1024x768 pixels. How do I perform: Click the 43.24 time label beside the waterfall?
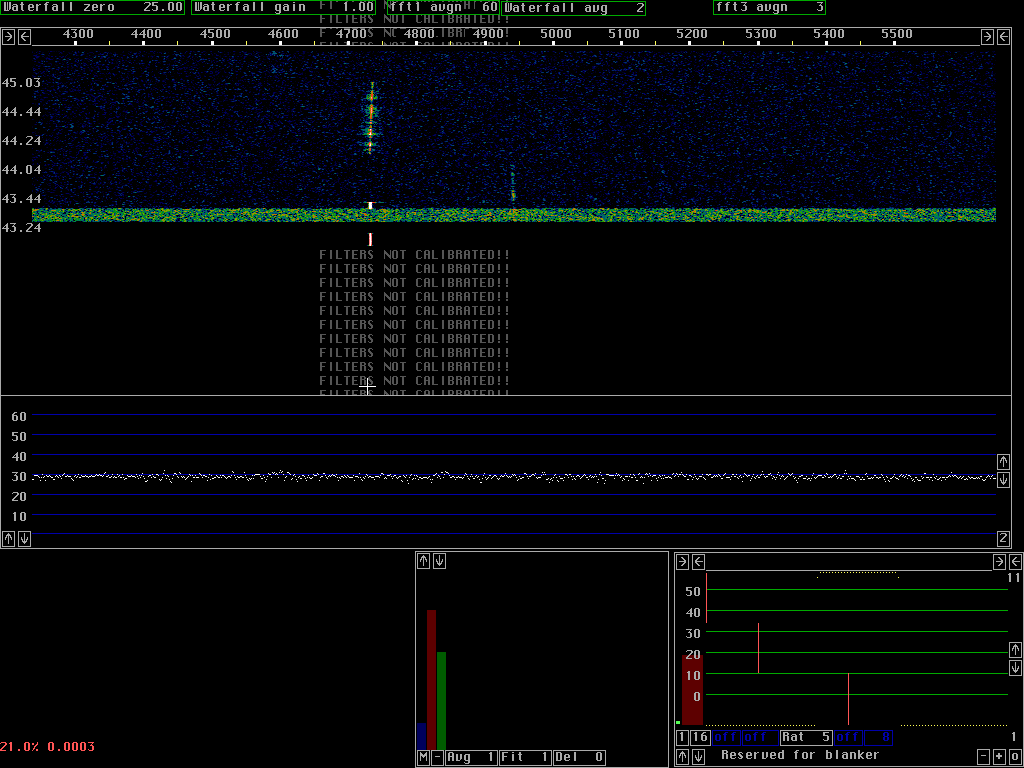[22, 228]
